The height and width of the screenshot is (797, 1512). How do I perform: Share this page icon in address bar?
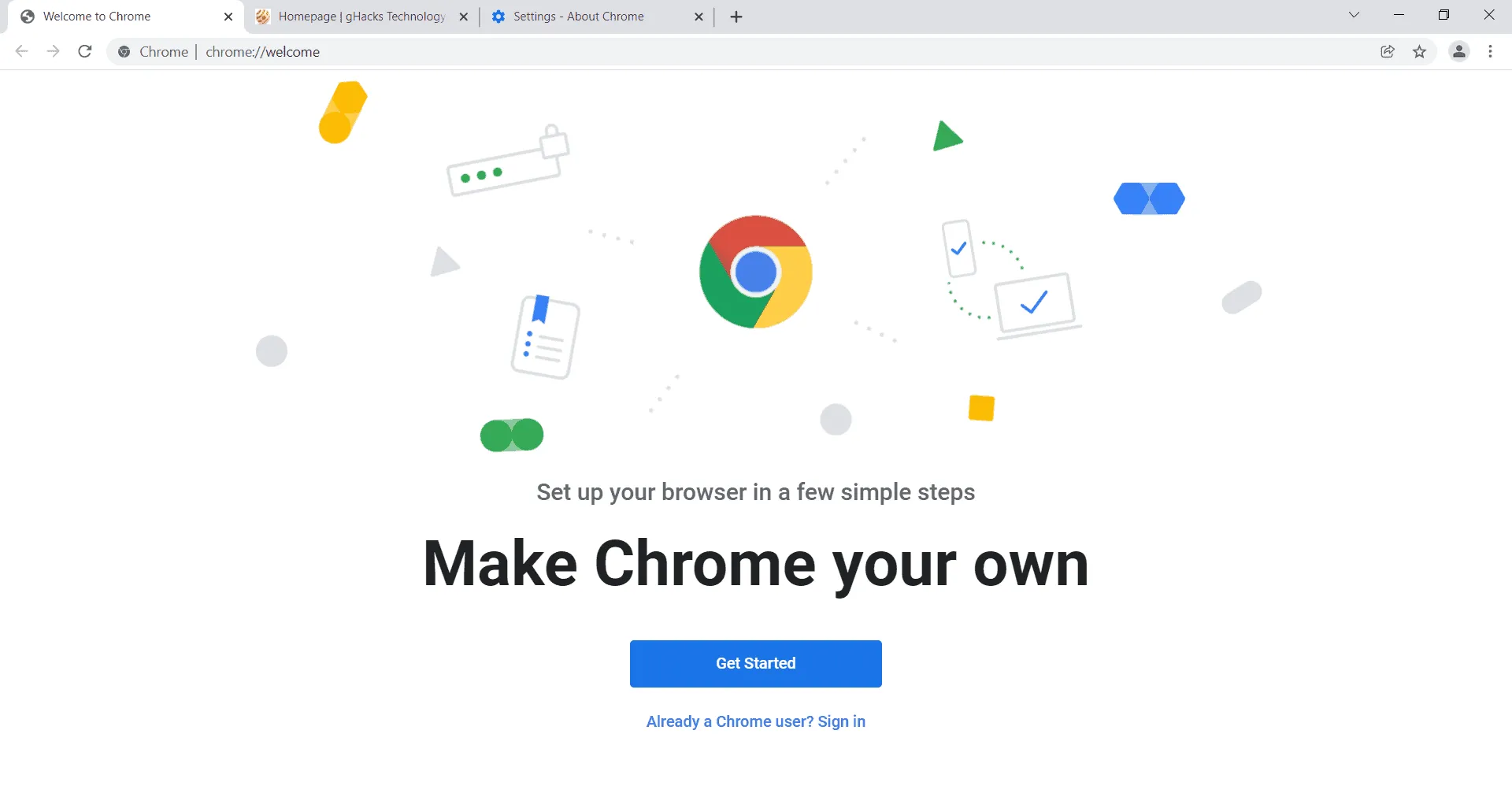coord(1388,52)
